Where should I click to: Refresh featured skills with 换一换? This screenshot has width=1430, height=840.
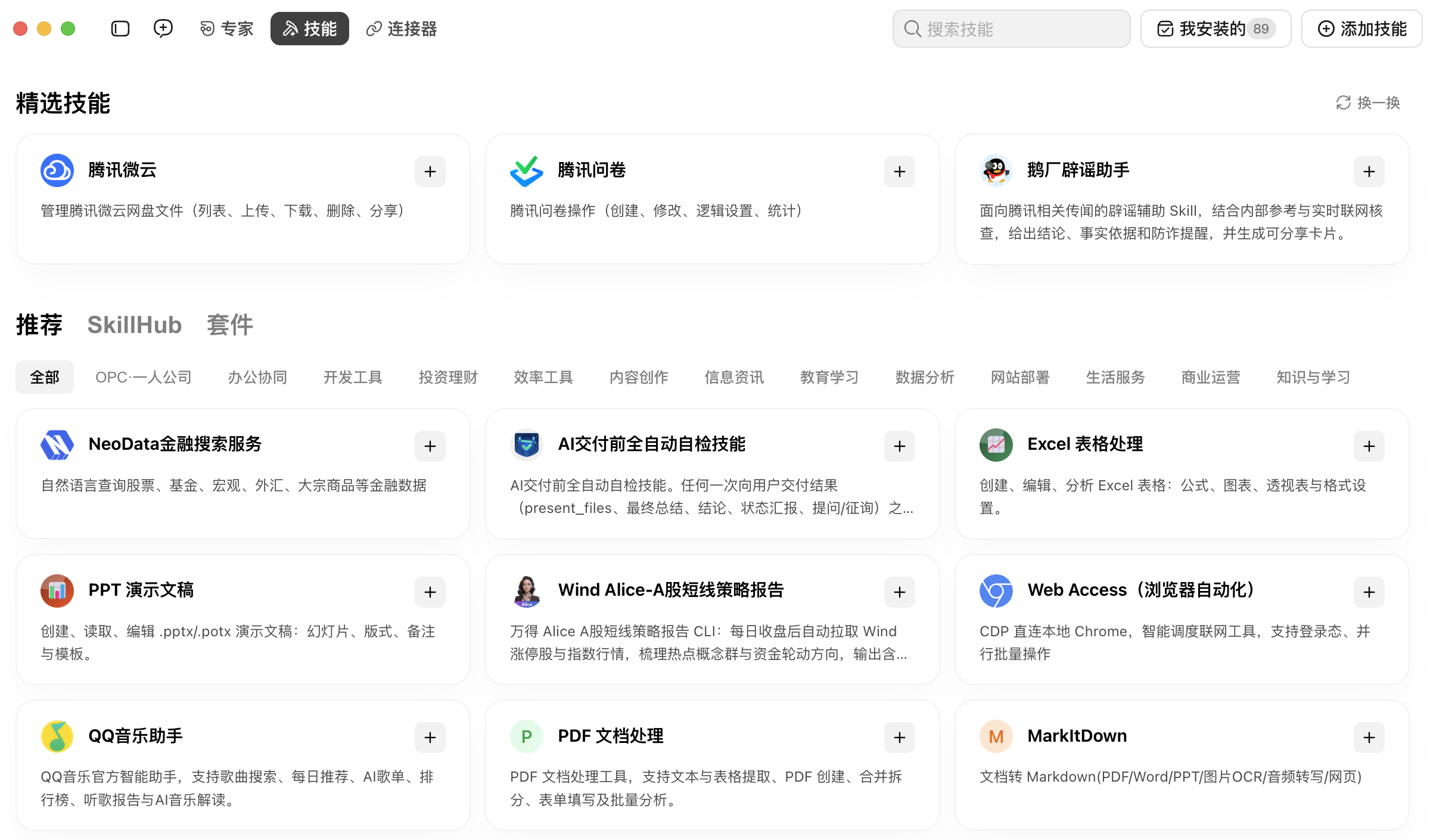point(1368,103)
